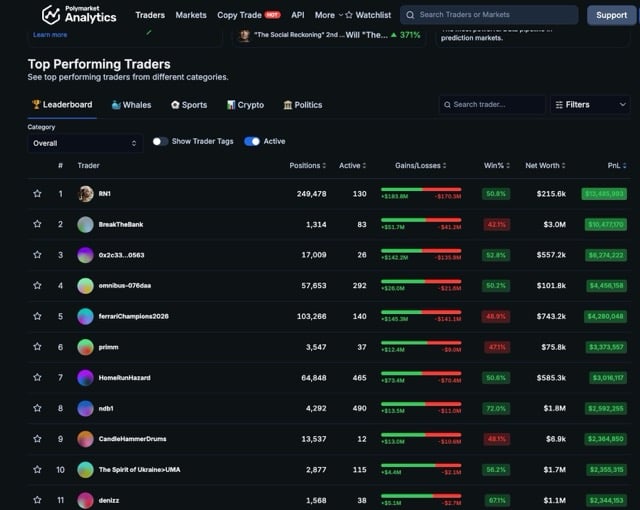Click the Leaderboard trophy icon

(36, 105)
